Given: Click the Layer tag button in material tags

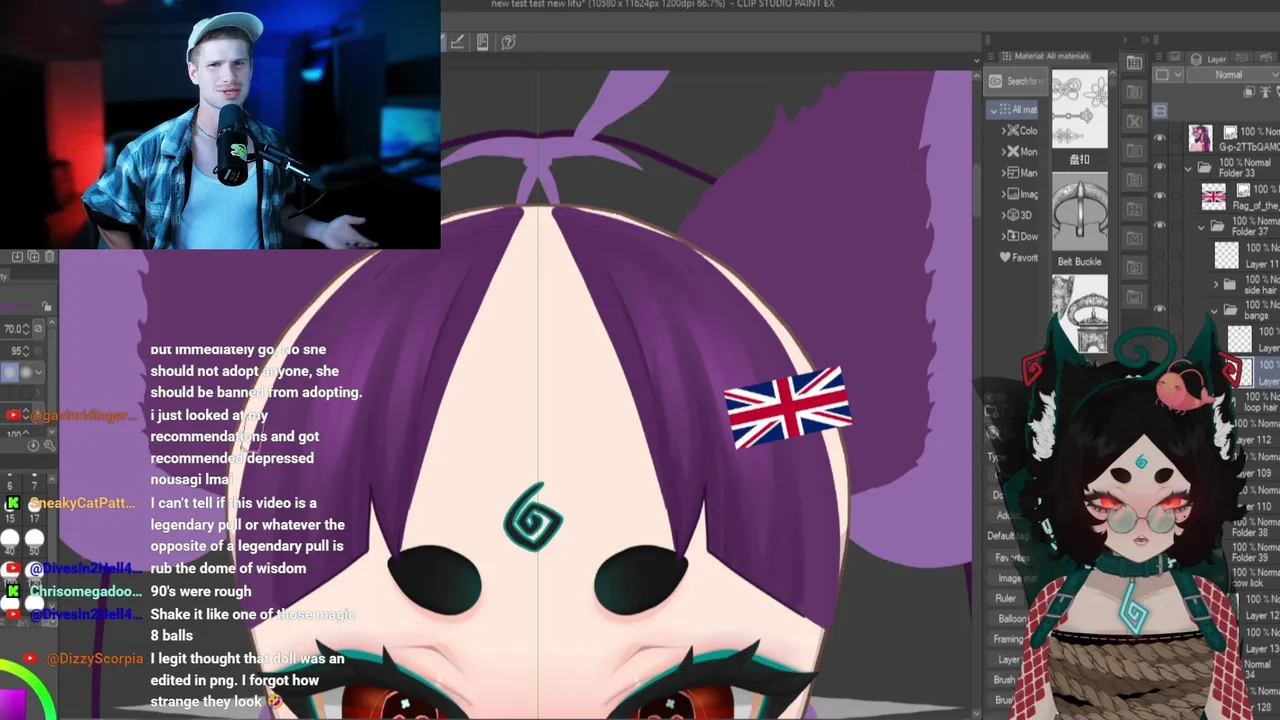Looking at the screenshot, I should 1008,659.
